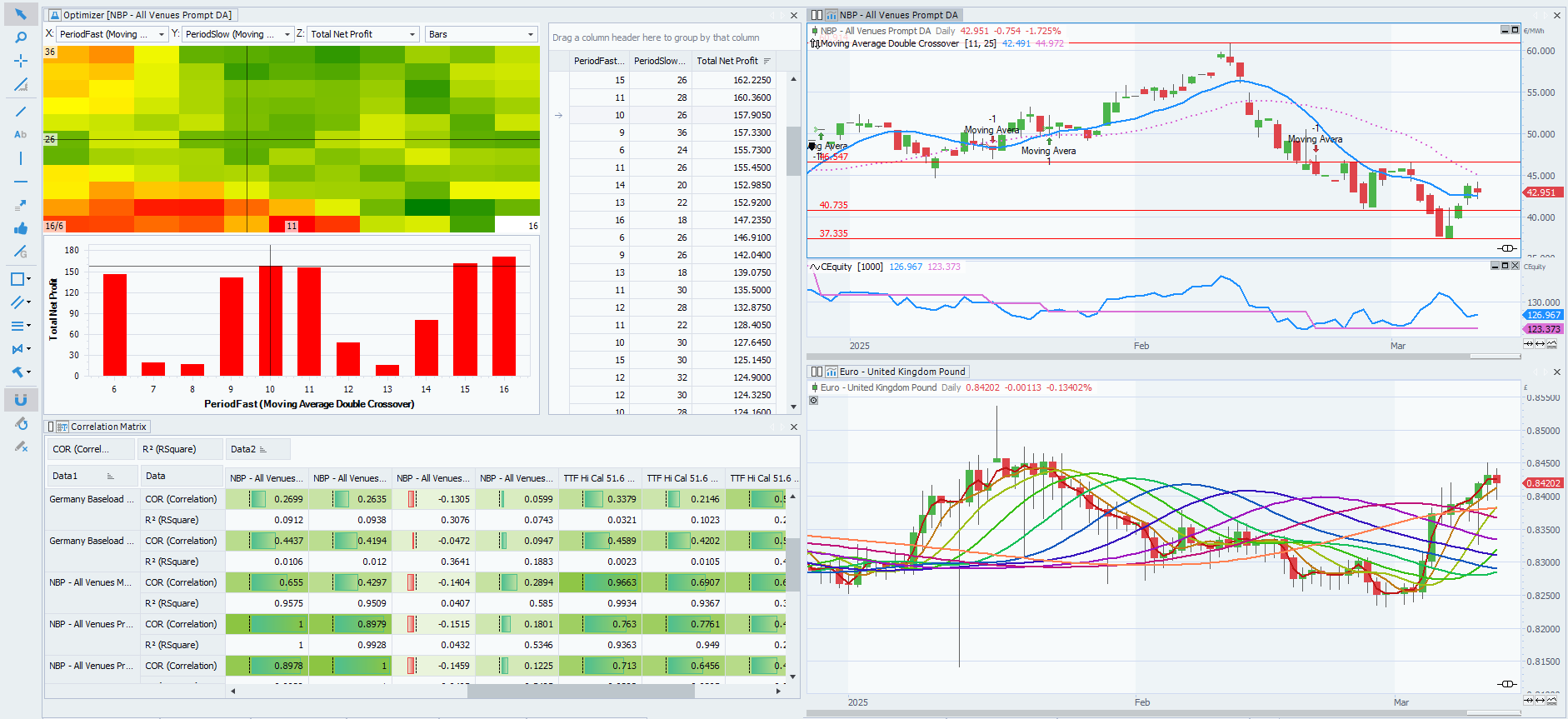The height and width of the screenshot is (719, 1568).
Task: Select the Euro - United Kingdom Pound tab
Action: 901,372
